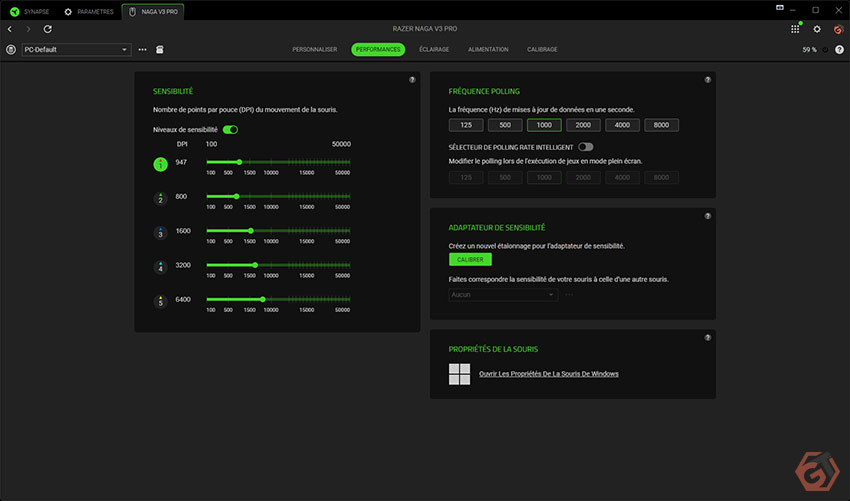Set polling rate to 4000 Hz
Image resolution: width=850 pixels, height=501 pixels.
tap(622, 125)
